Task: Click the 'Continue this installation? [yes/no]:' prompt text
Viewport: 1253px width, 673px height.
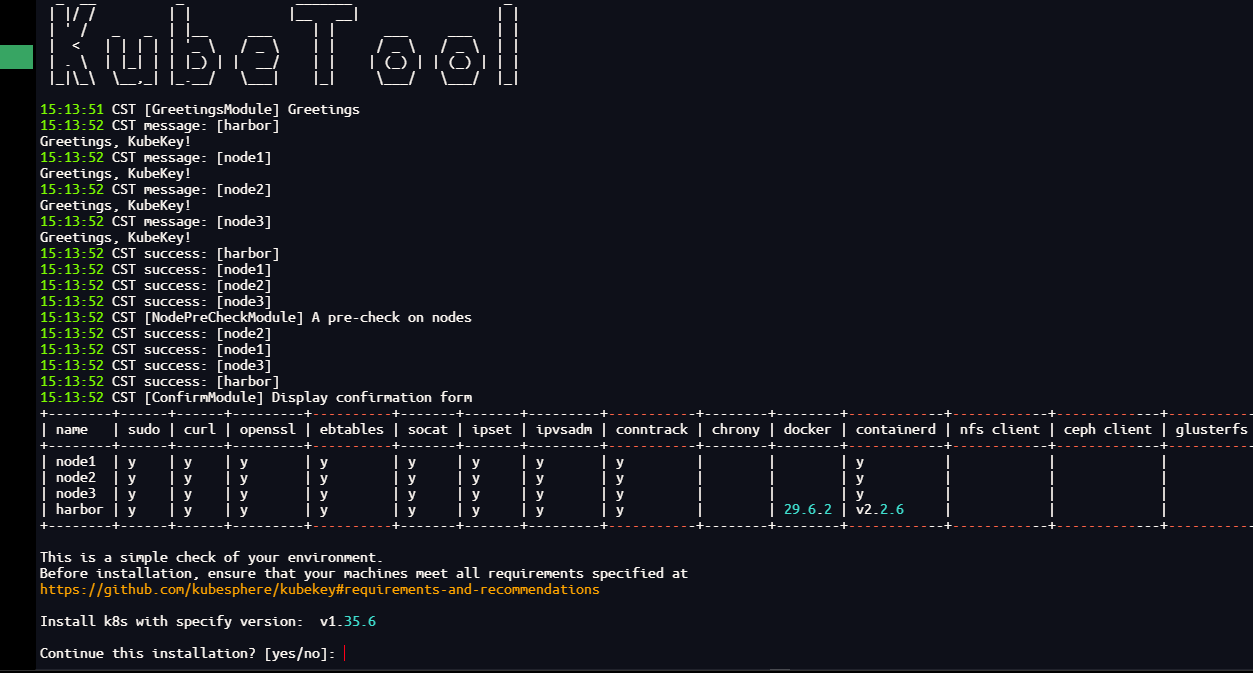Action: click(188, 654)
